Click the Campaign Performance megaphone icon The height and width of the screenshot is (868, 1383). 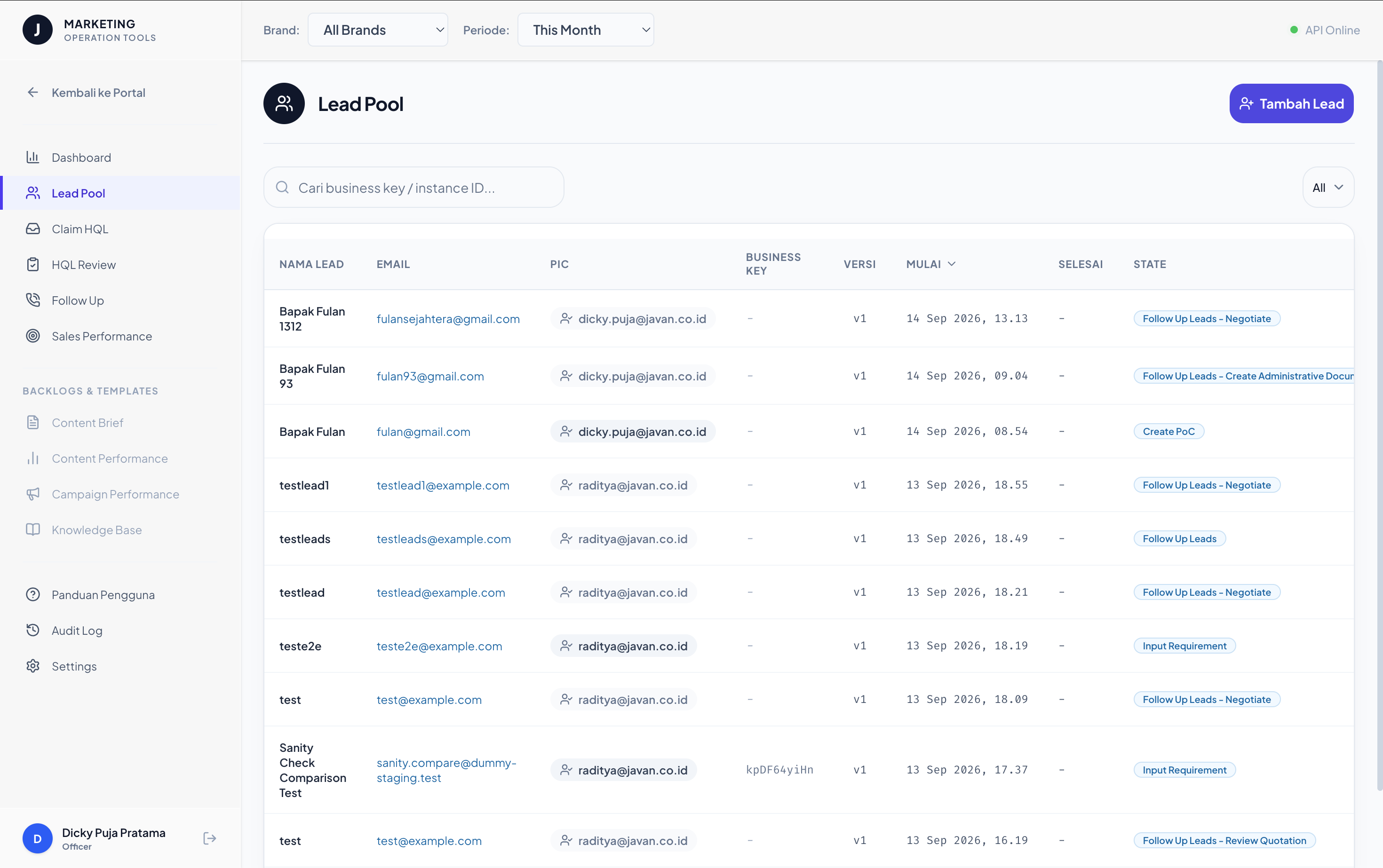[x=33, y=494]
